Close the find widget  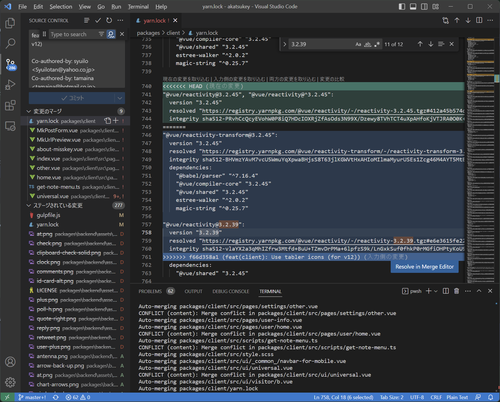tap(452, 44)
